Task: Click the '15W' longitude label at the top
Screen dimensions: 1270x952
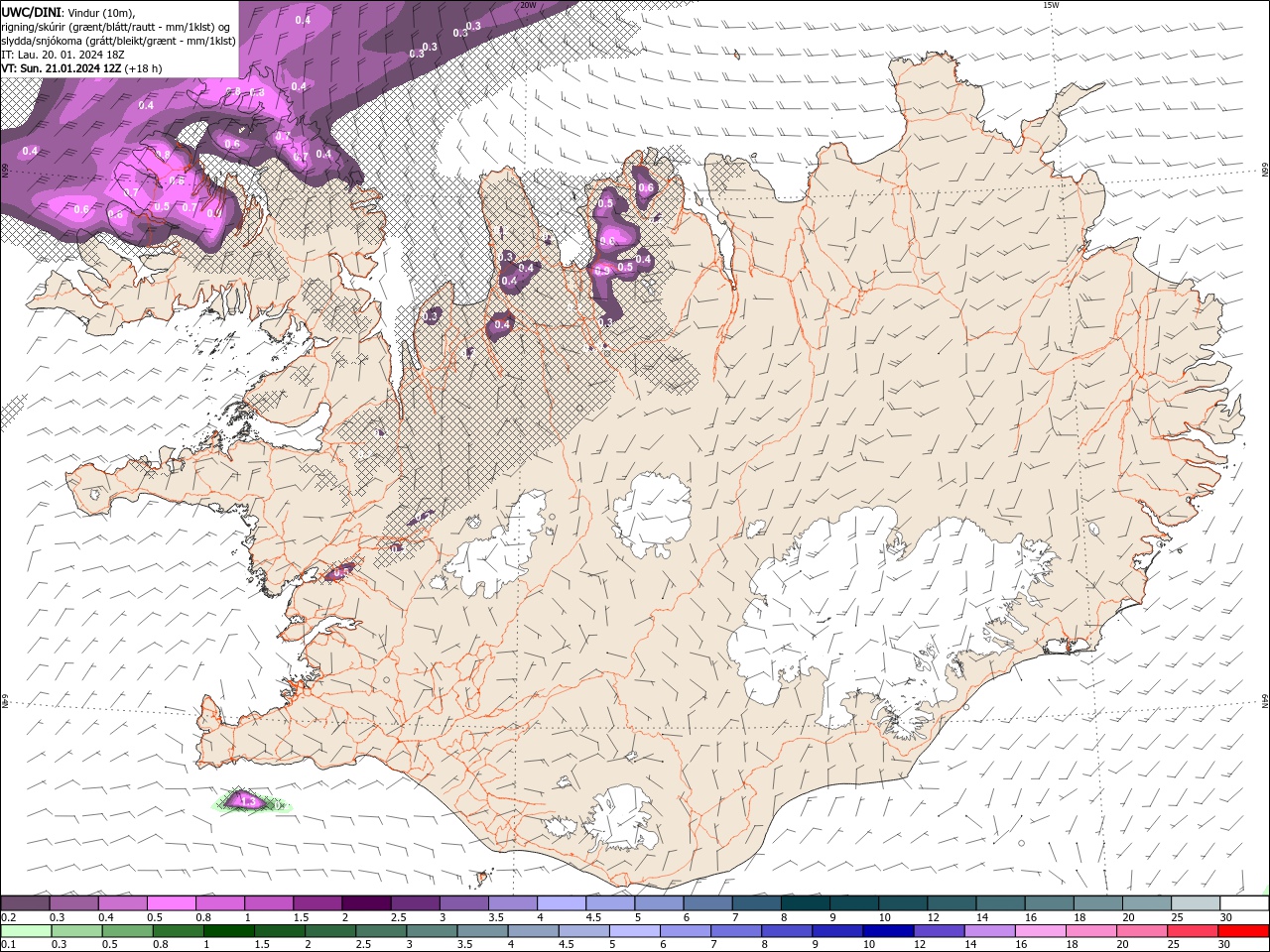Action: pyautogui.click(x=1051, y=5)
